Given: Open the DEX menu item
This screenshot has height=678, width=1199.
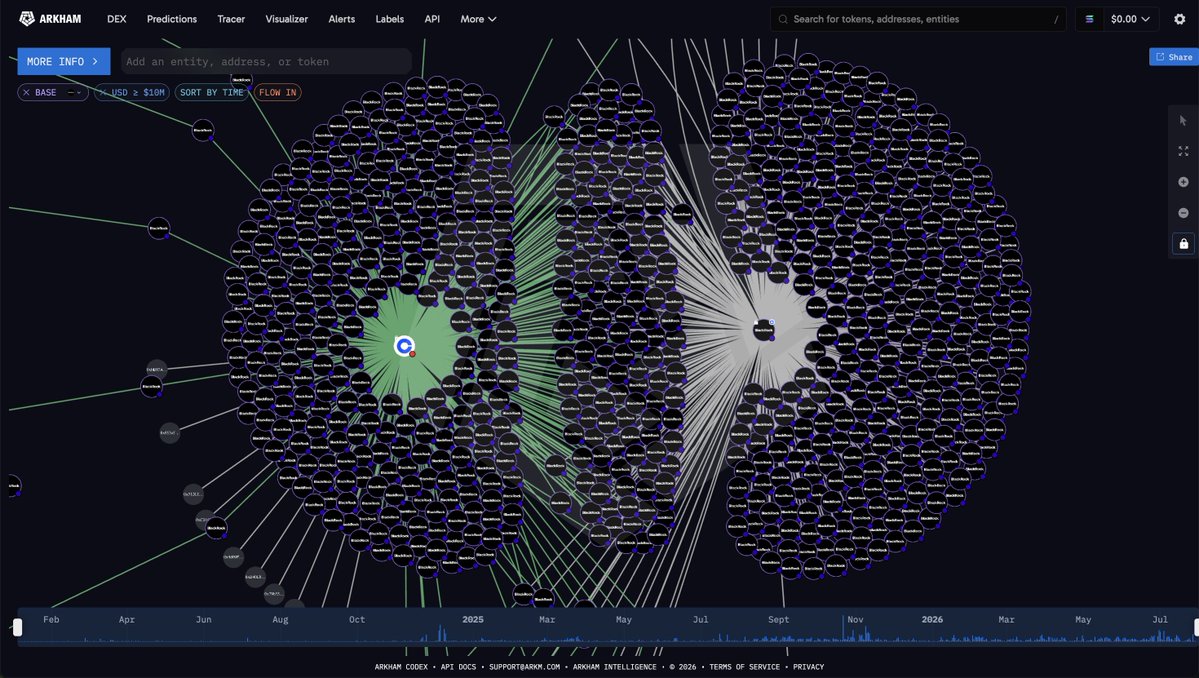Looking at the screenshot, I should point(116,19).
